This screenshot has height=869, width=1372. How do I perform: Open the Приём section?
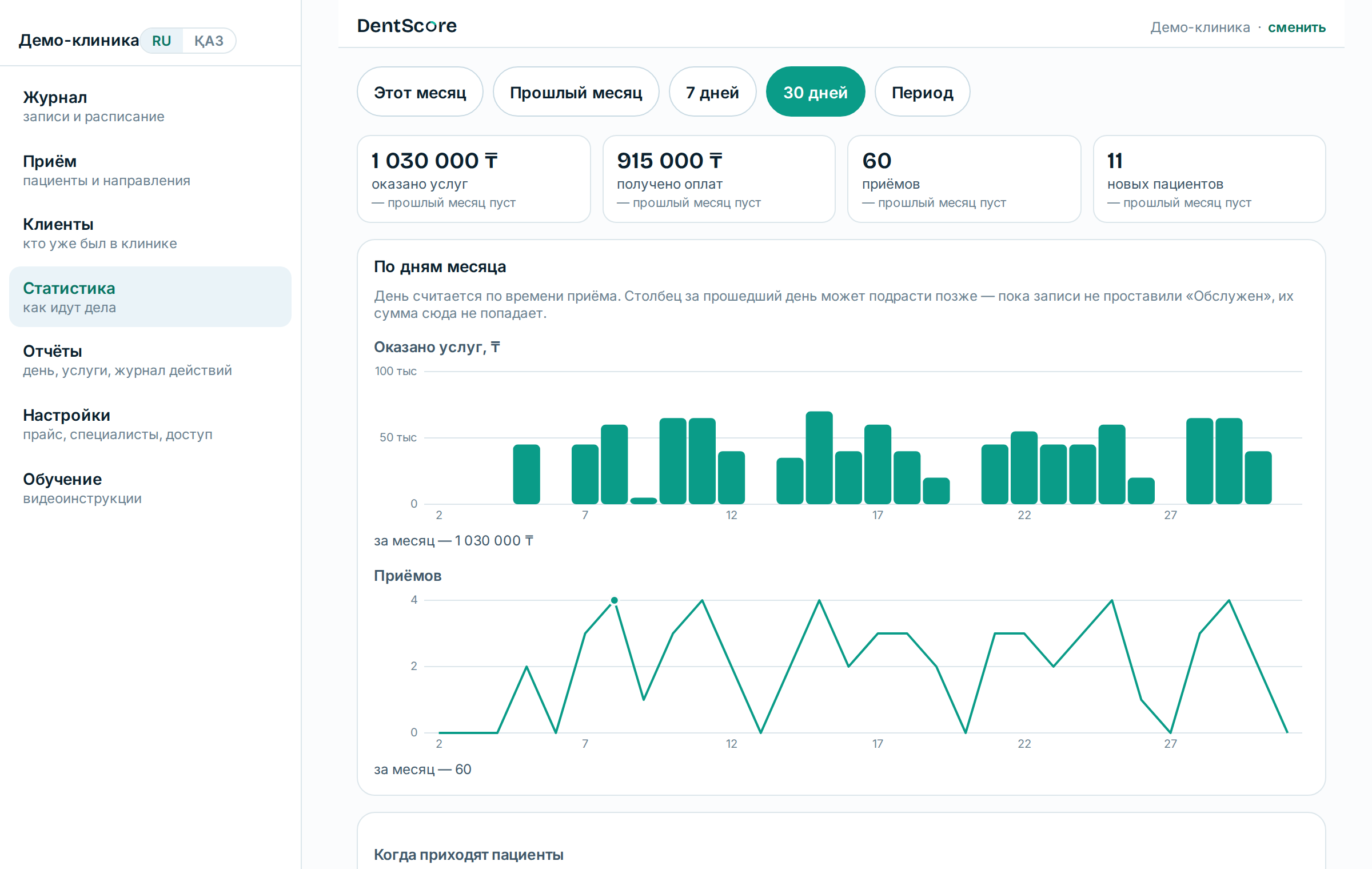pos(150,170)
